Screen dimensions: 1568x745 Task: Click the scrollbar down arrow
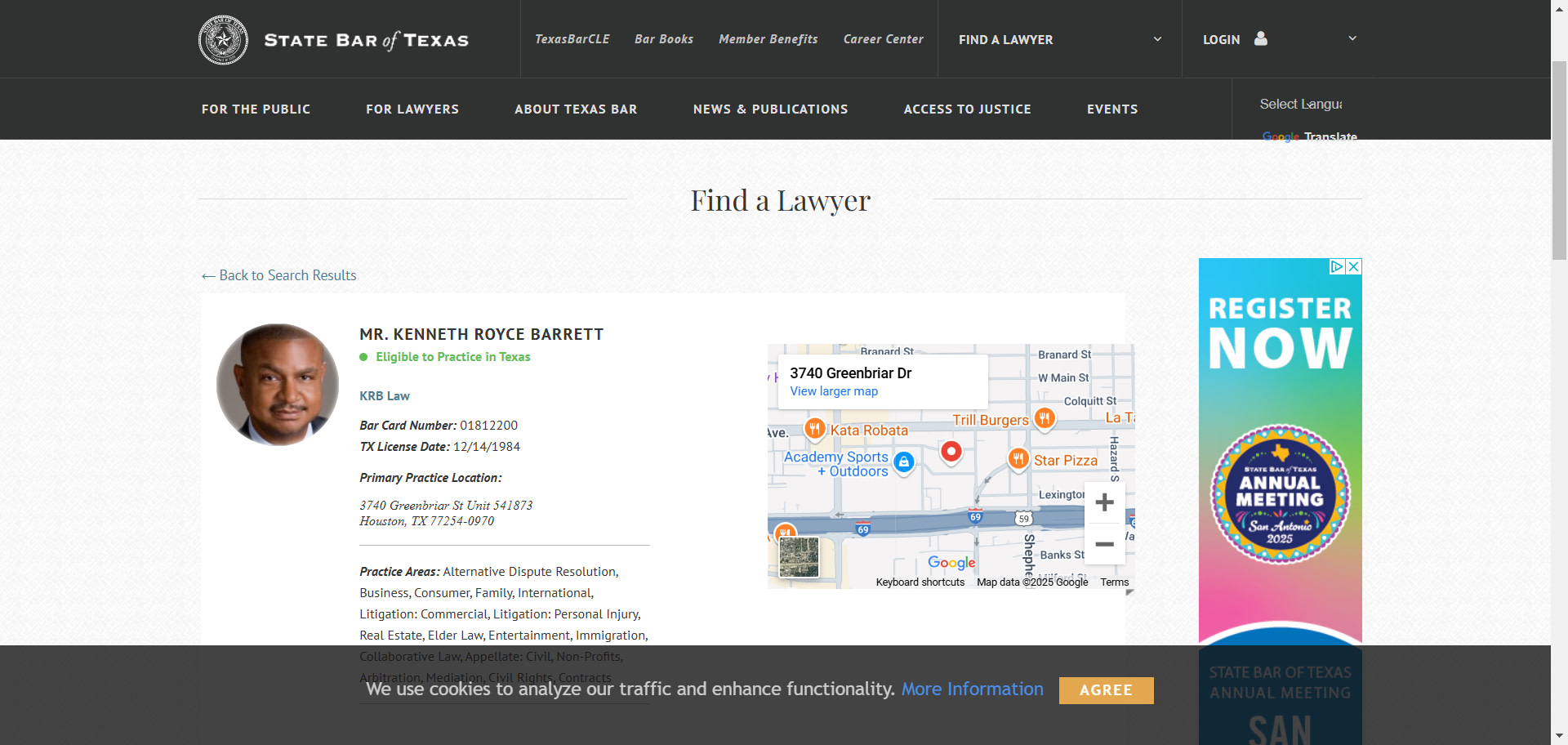1560,737
